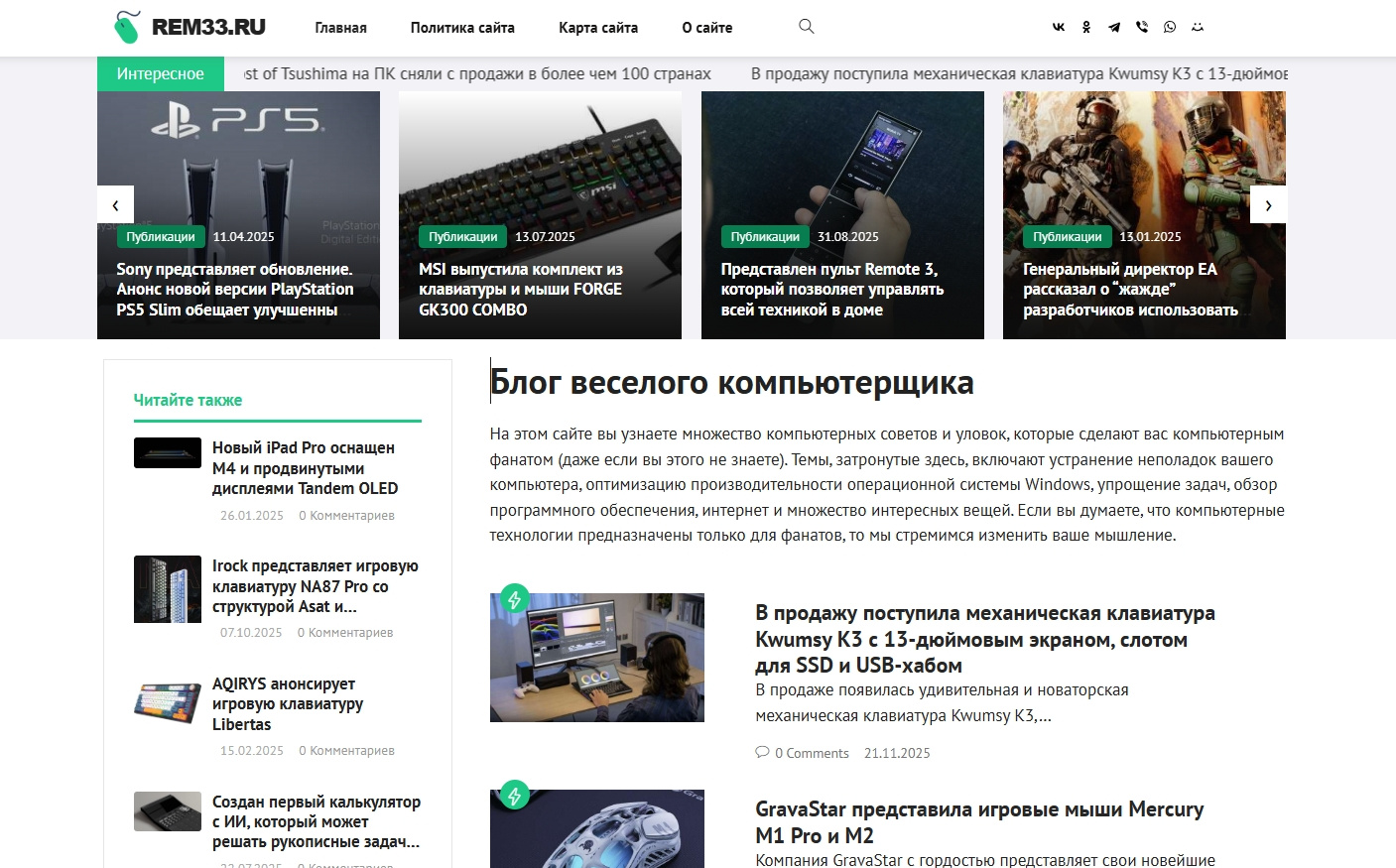Show previous slide with left carousel arrow
This screenshot has width=1396, height=868.
[x=115, y=205]
